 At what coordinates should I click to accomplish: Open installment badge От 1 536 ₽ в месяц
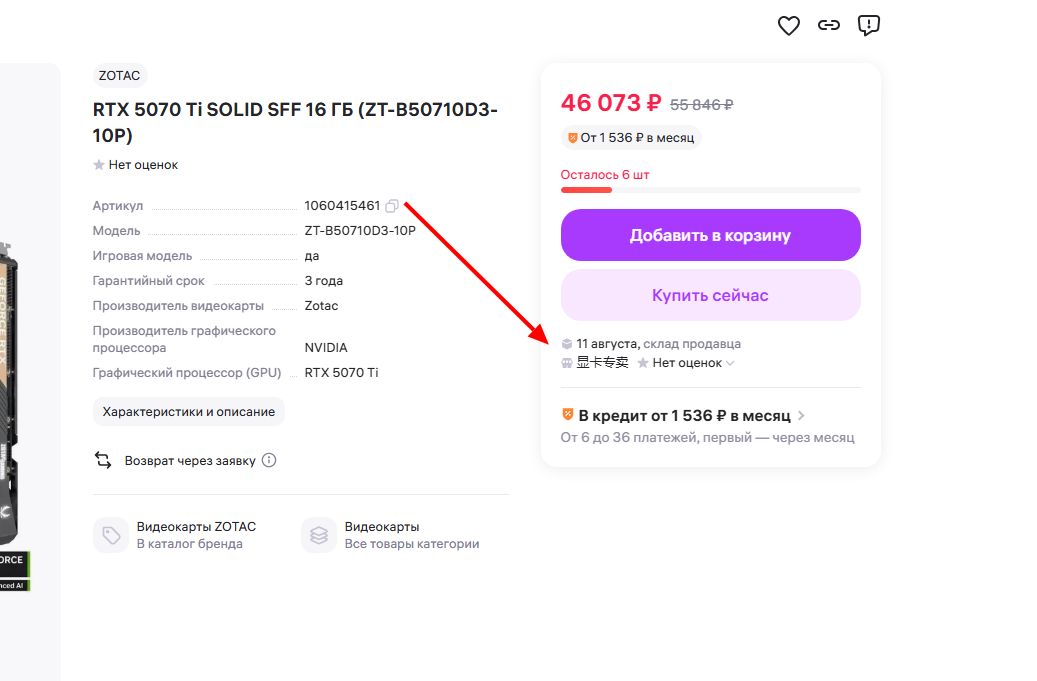coord(631,138)
